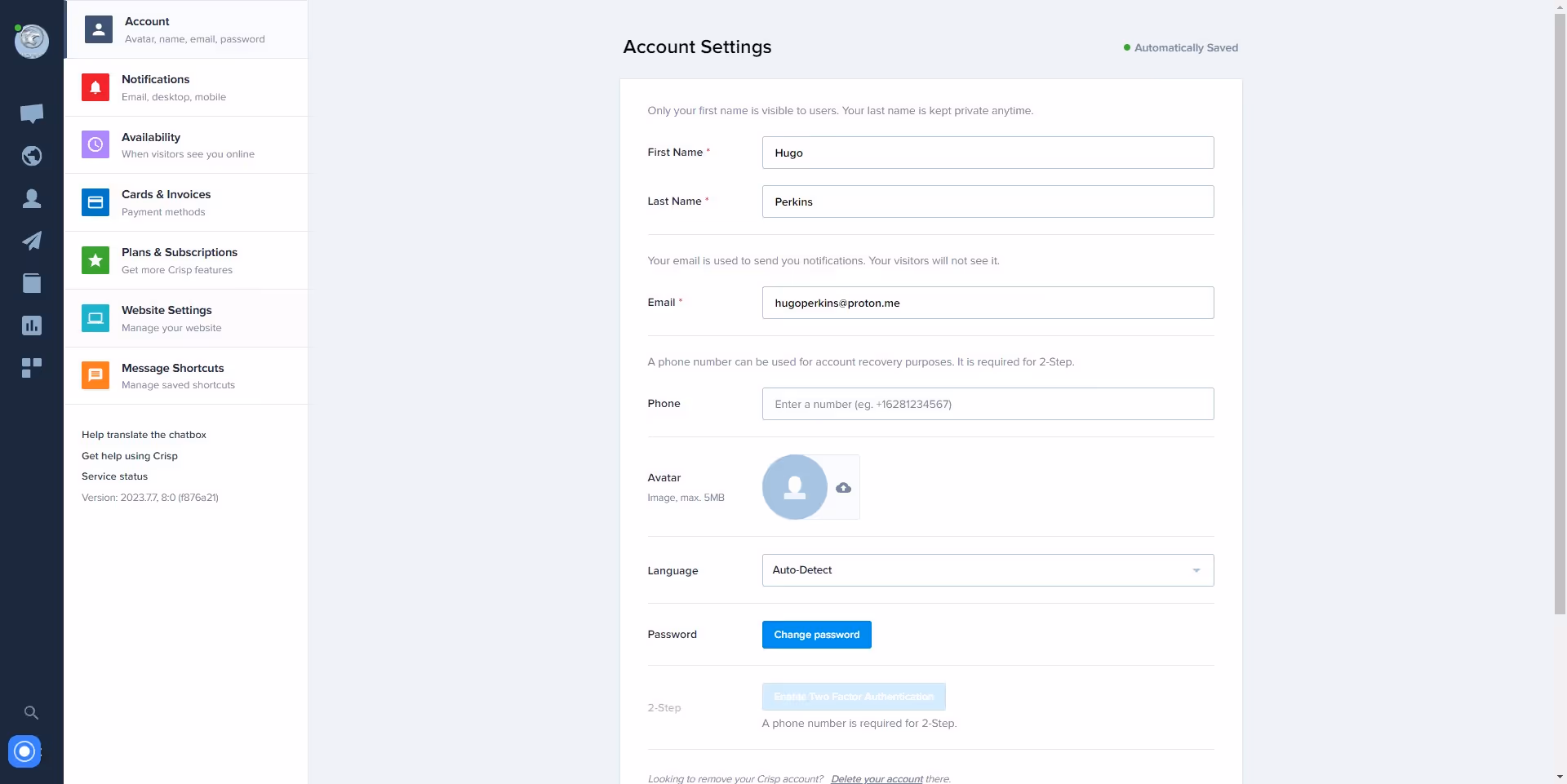Click the Phone number input field
1567x784 pixels.
pos(988,404)
